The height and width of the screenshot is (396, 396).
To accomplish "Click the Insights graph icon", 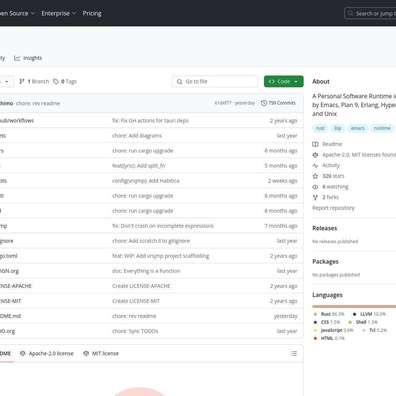I will 17,58.
